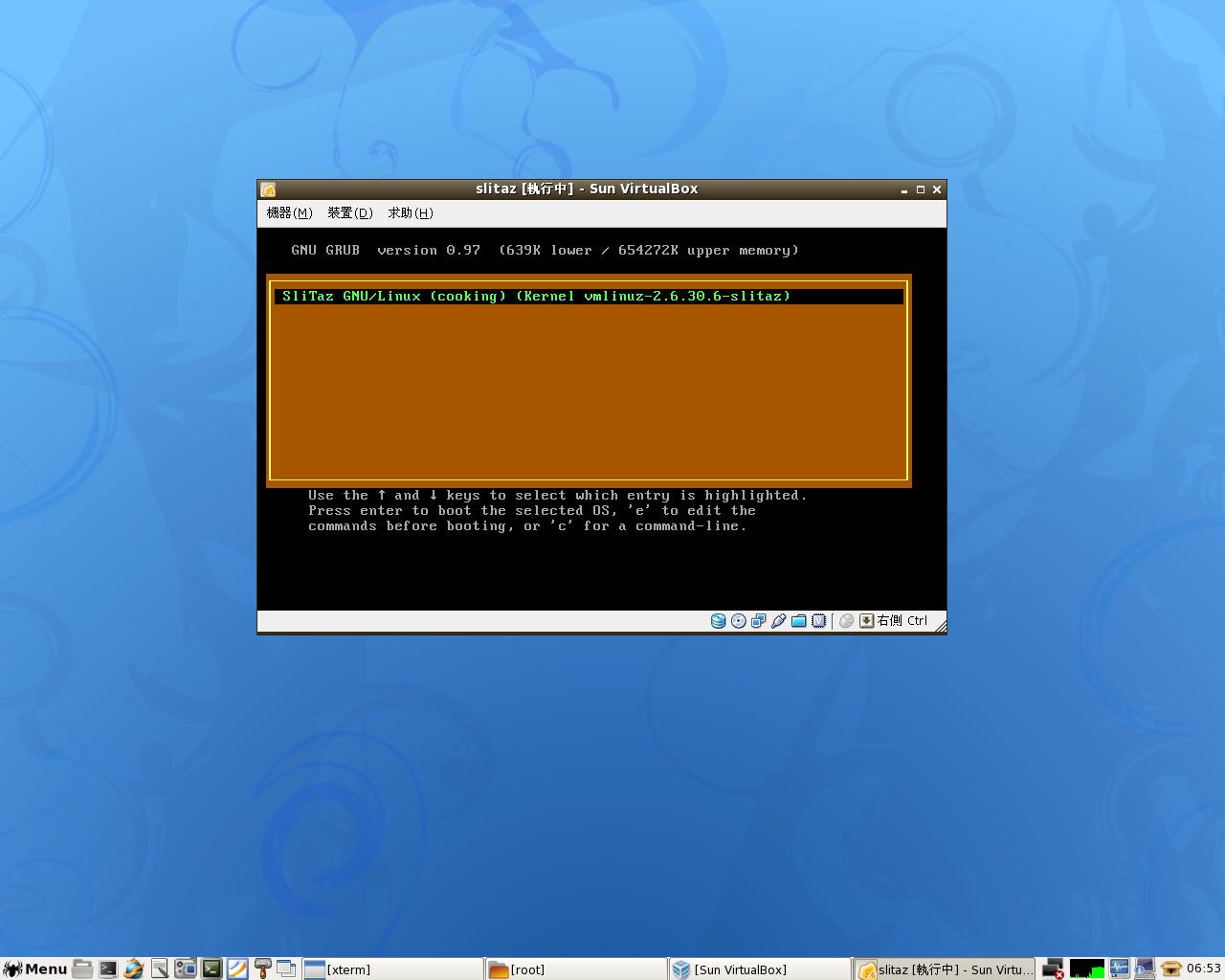The width and height of the screenshot is (1225, 980).
Task: Click the green CPU load graph tray
Action: (1087, 969)
